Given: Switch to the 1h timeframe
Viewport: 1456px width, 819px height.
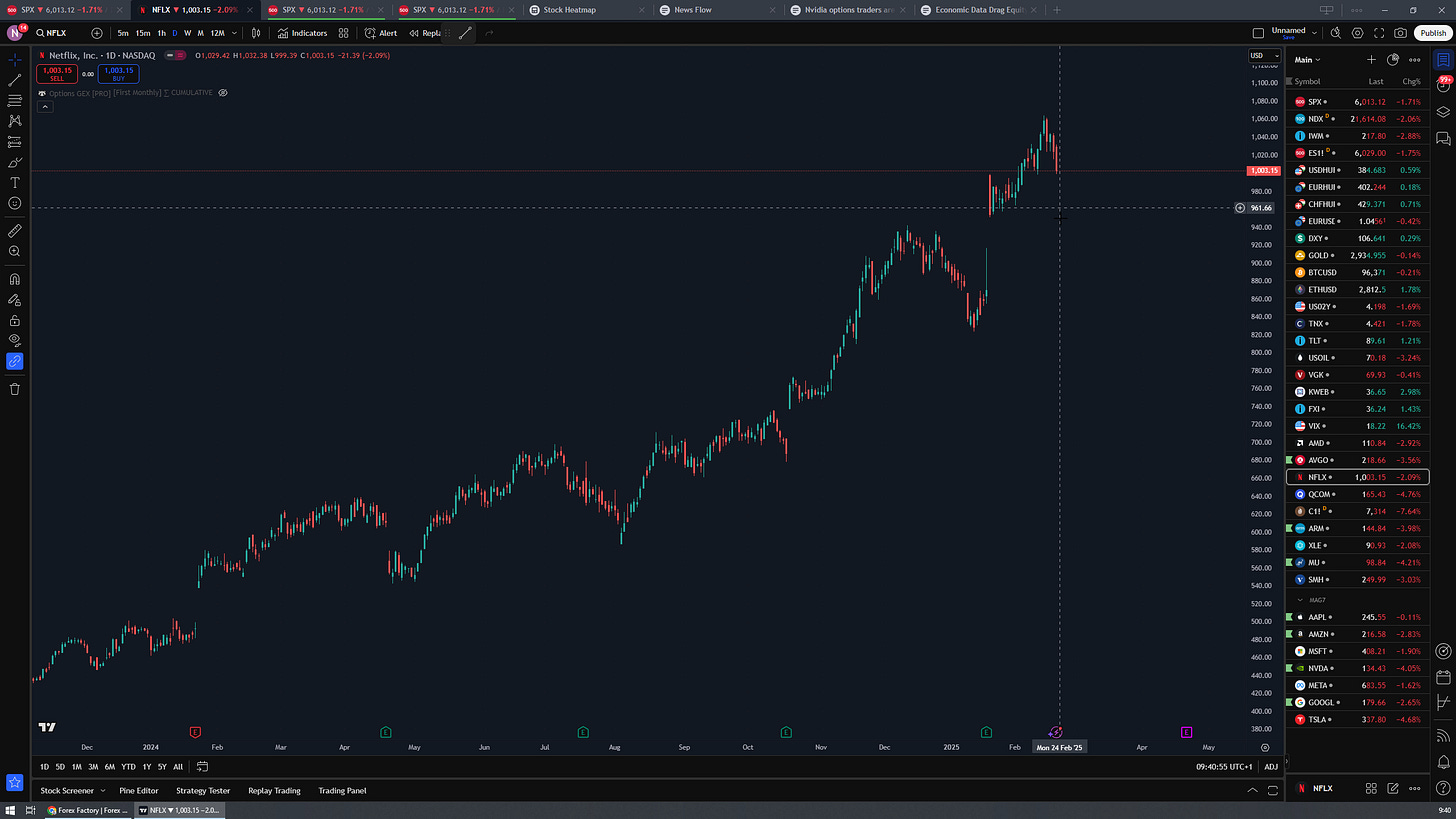Looking at the screenshot, I should [162, 33].
